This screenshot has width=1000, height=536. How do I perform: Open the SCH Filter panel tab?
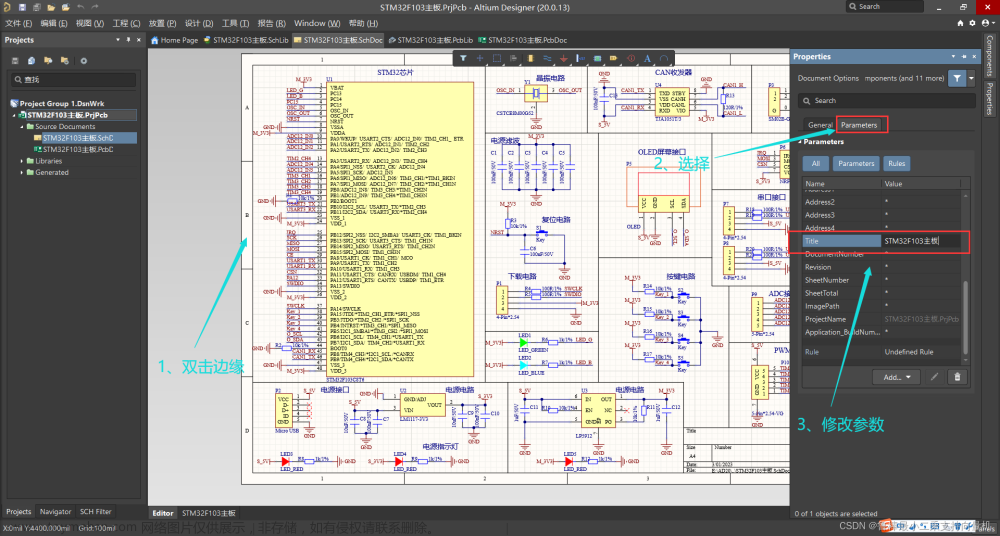[x=96, y=512]
